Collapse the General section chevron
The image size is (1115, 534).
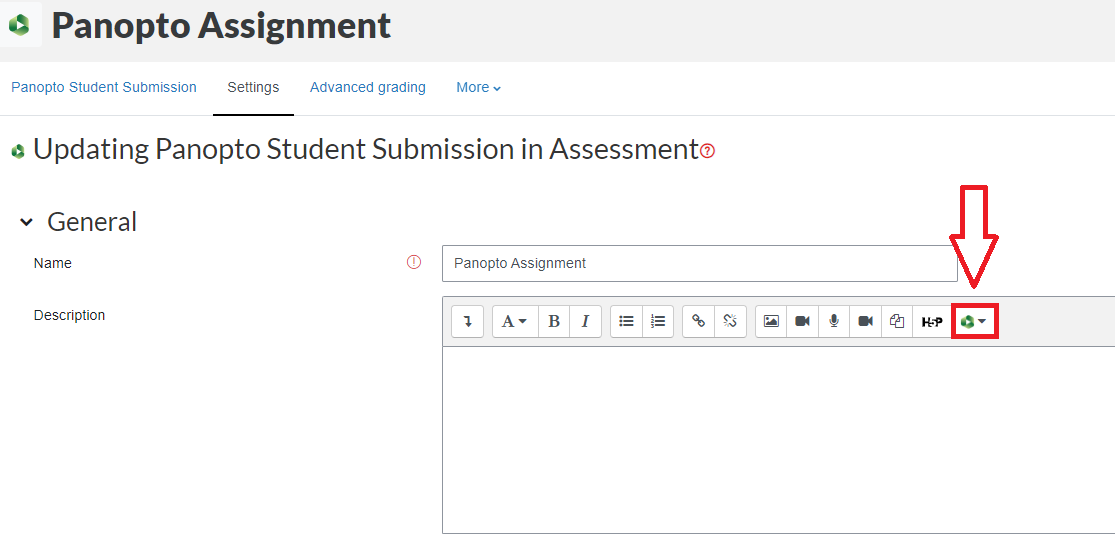coord(26,222)
